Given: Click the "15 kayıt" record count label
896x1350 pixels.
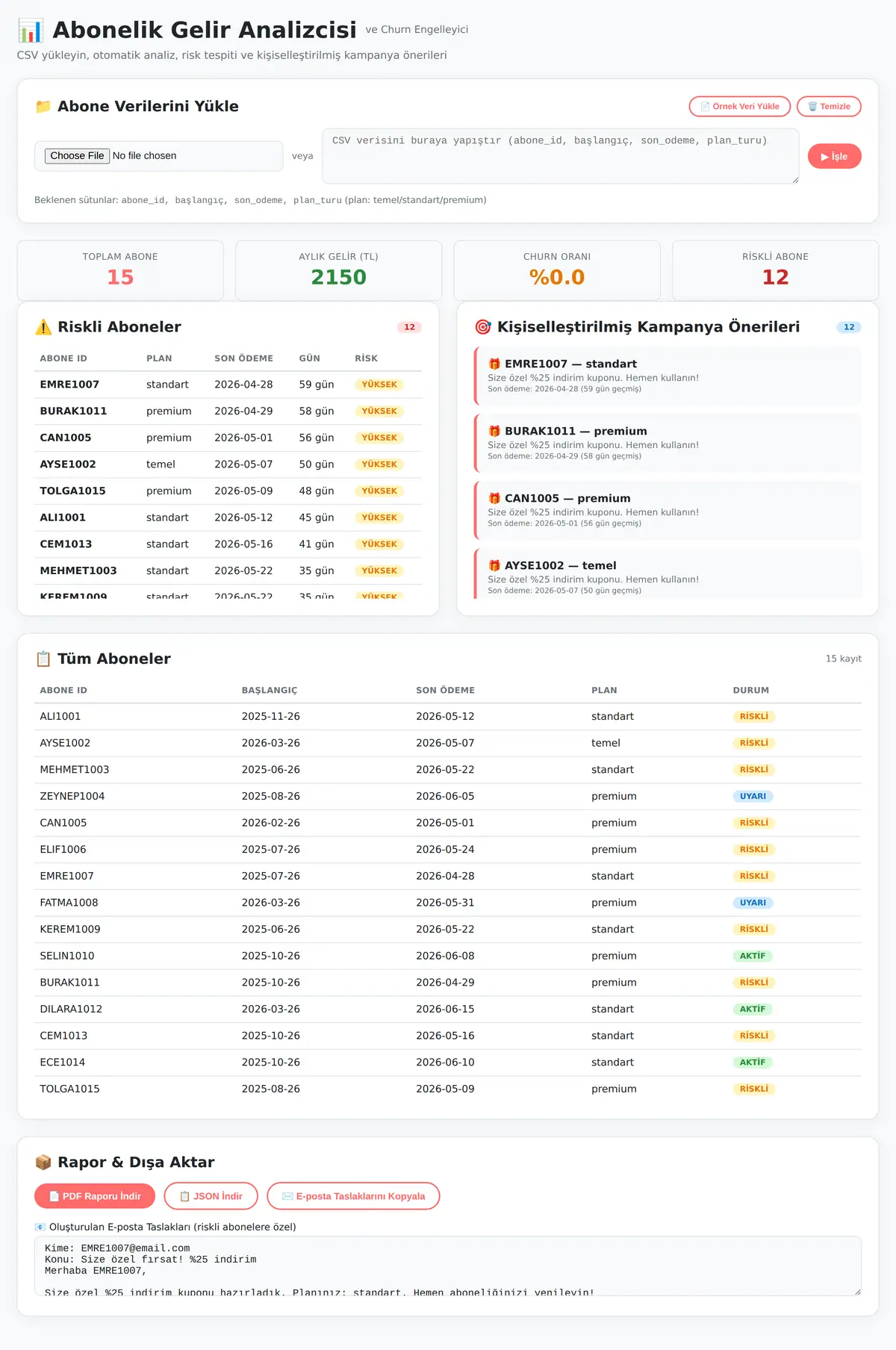Looking at the screenshot, I should click(x=844, y=659).
